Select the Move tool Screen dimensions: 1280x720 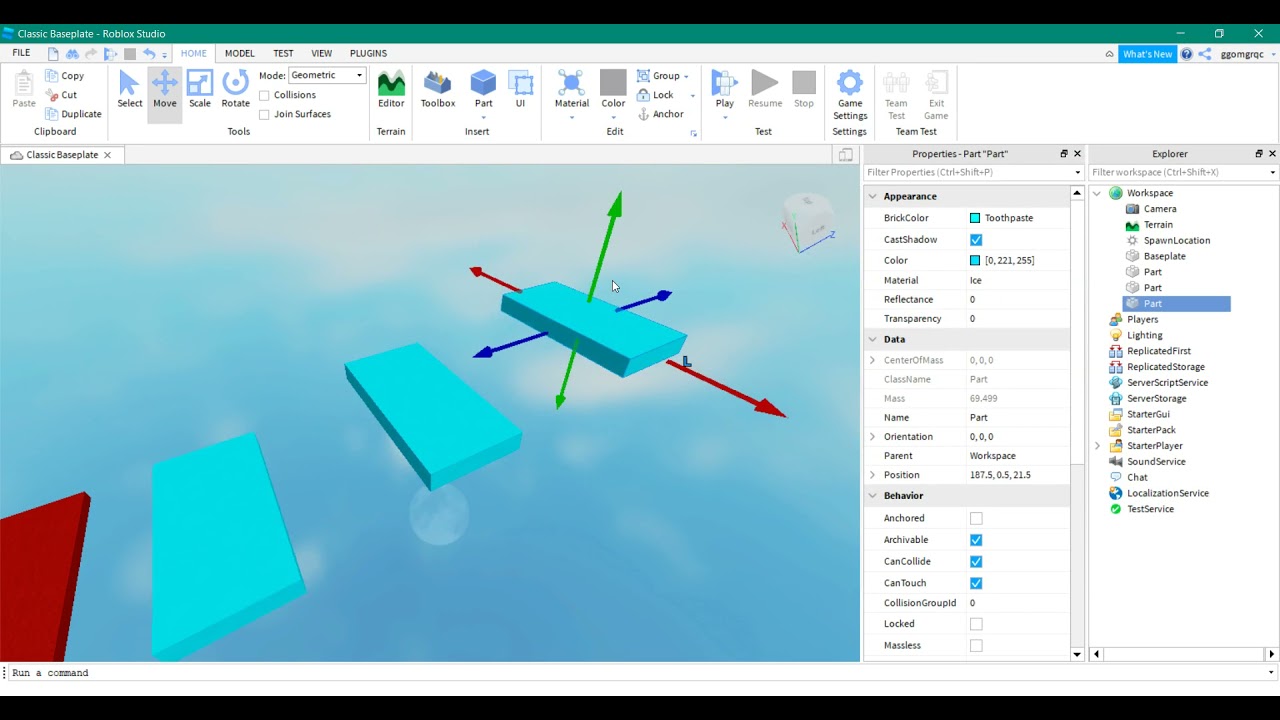[x=165, y=90]
